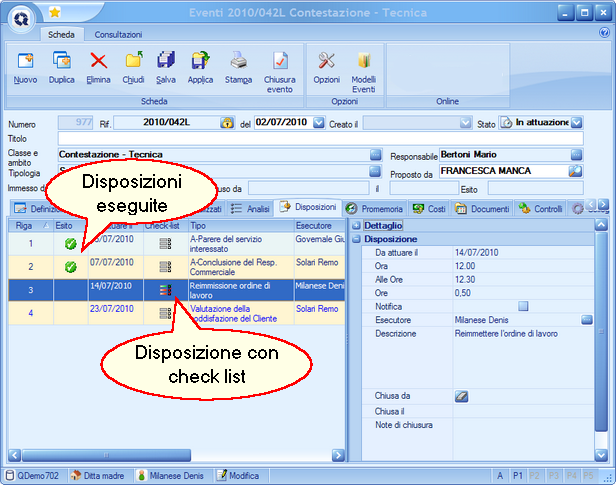Viewport: 616px width, 485px height.
Task: Duplicate the record with Duplica
Action: pyautogui.click(x=62, y=66)
